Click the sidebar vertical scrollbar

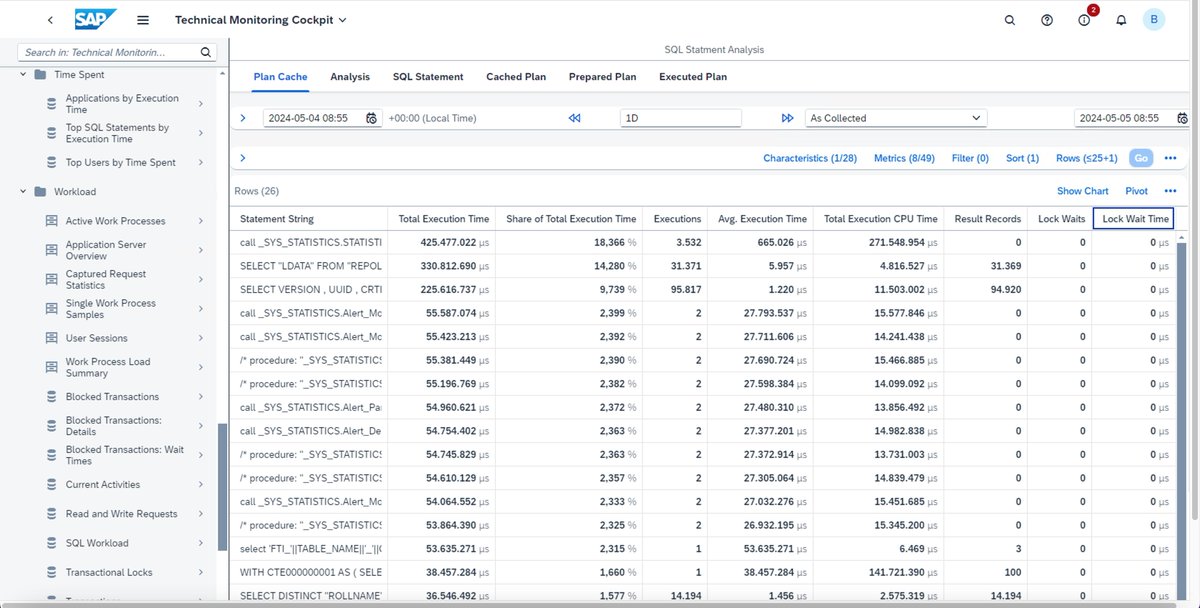pos(222,485)
